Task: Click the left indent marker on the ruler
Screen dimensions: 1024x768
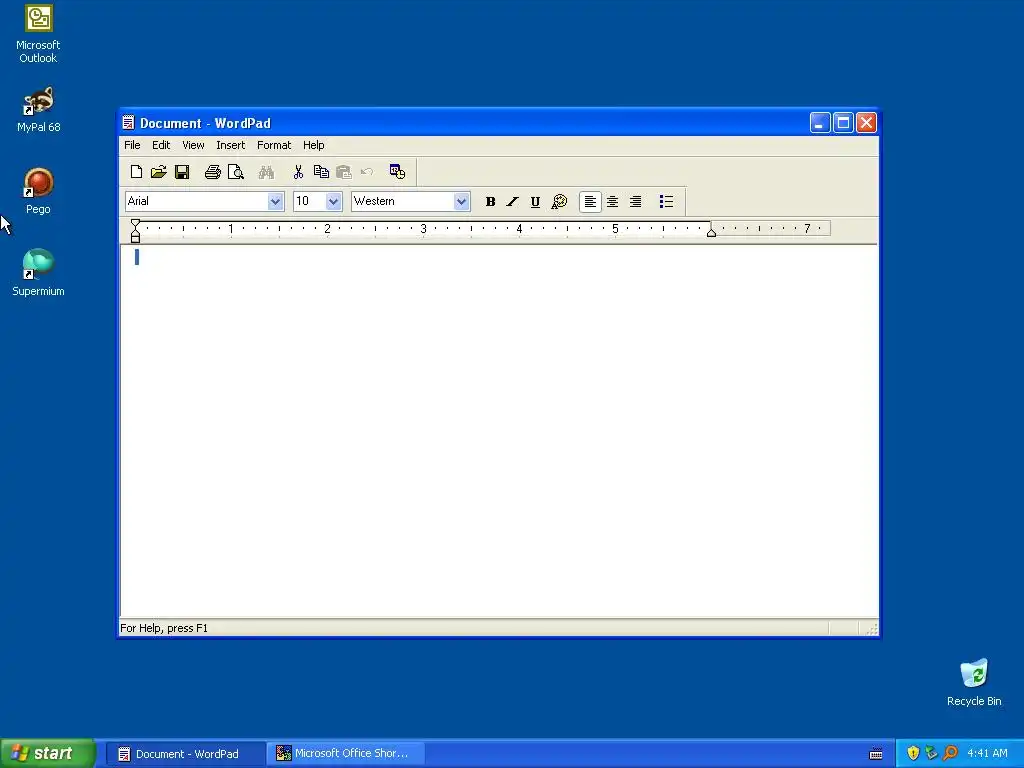Action: point(135,232)
